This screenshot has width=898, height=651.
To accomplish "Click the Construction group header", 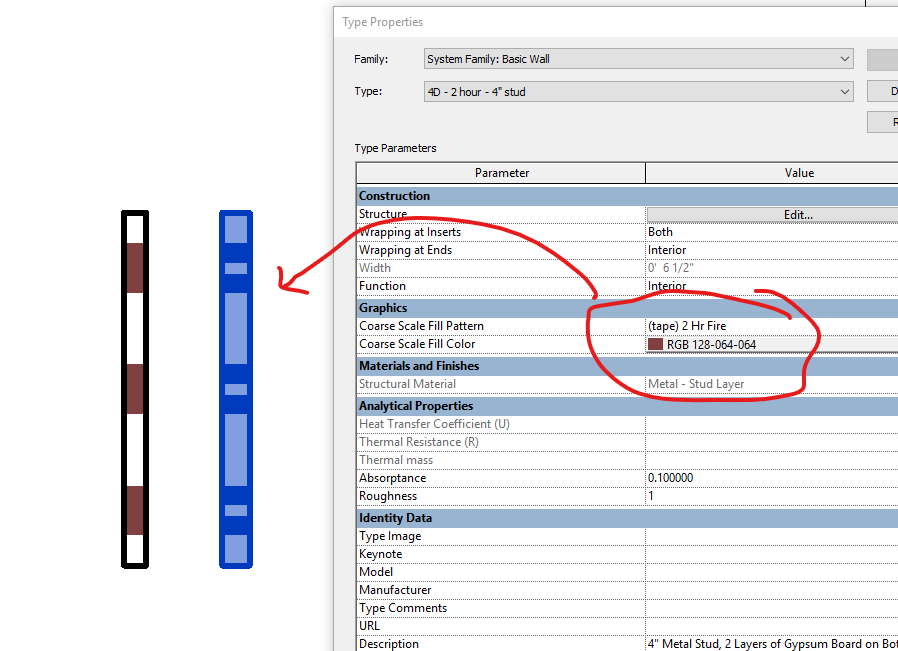I will coord(627,196).
